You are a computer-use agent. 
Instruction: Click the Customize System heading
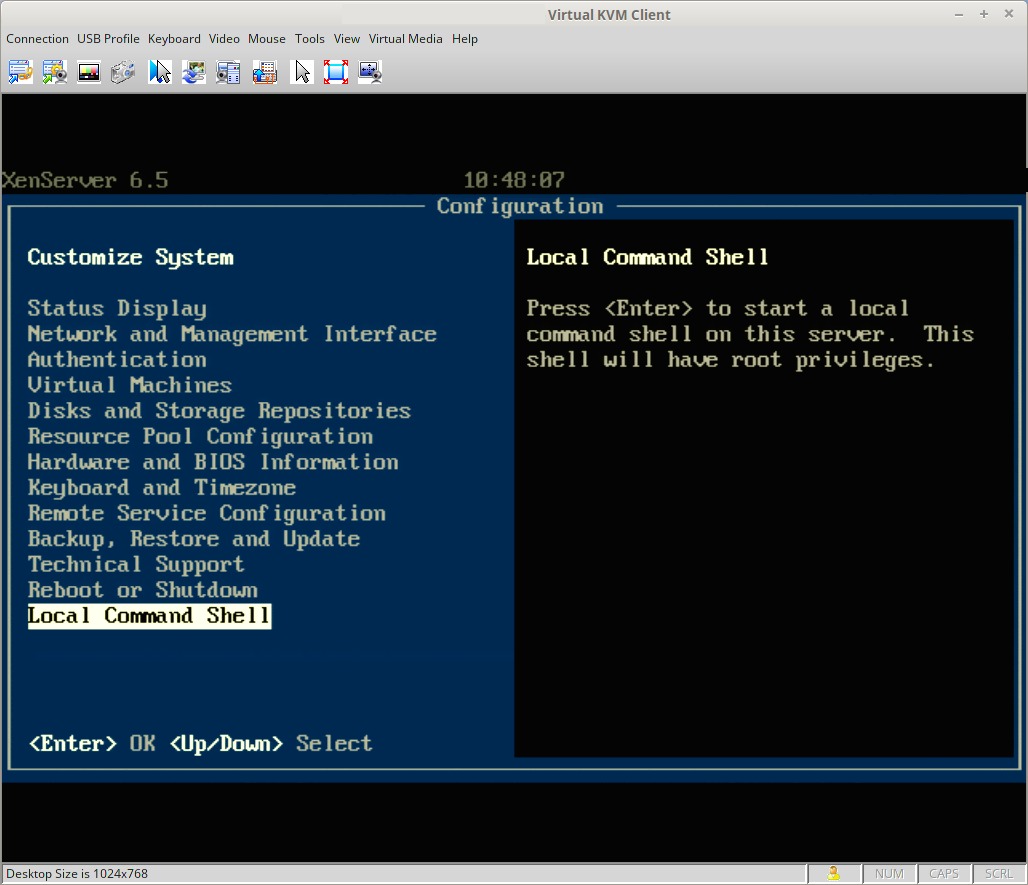(x=130, y=257)
